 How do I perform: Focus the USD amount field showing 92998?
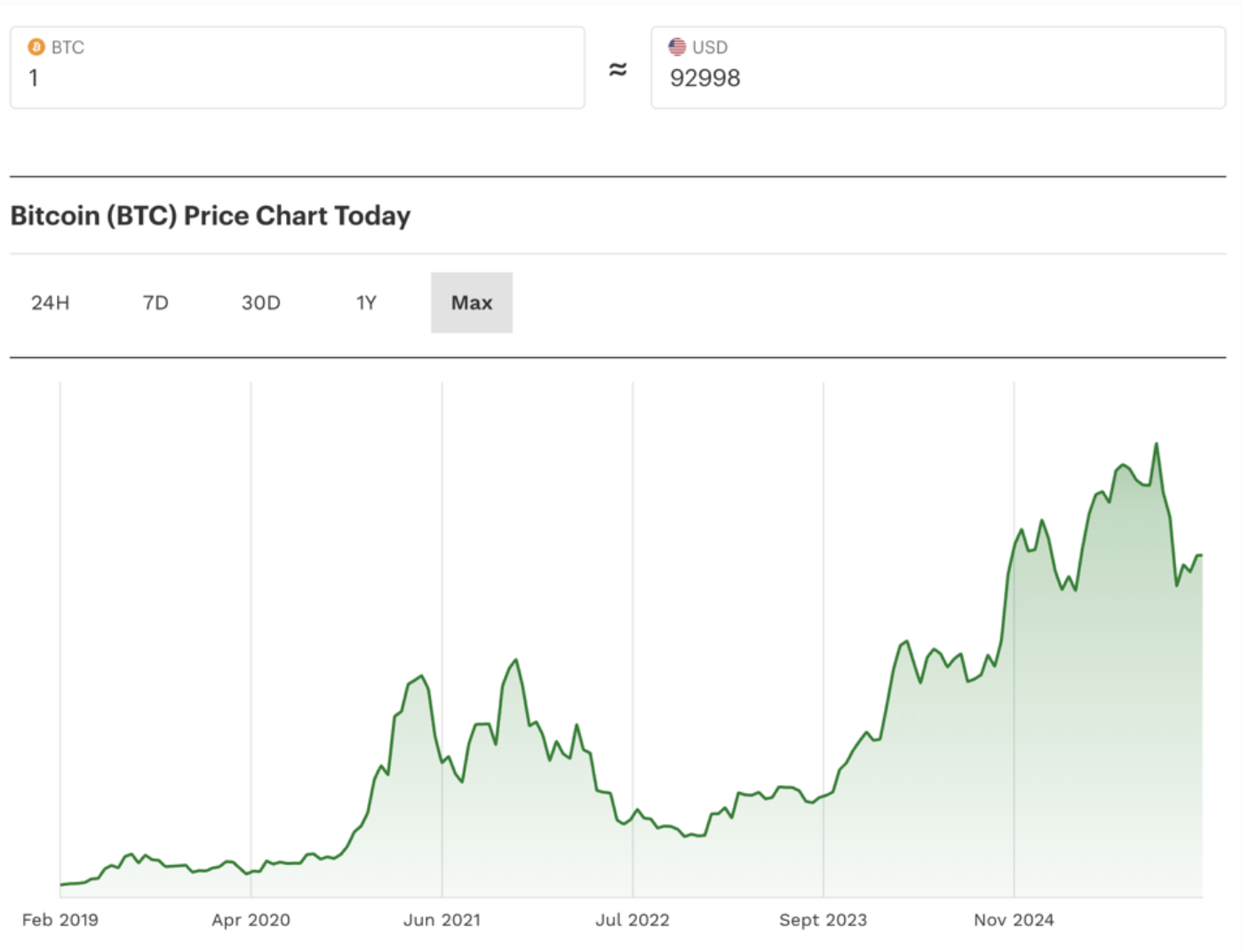(x=937, y=78)
